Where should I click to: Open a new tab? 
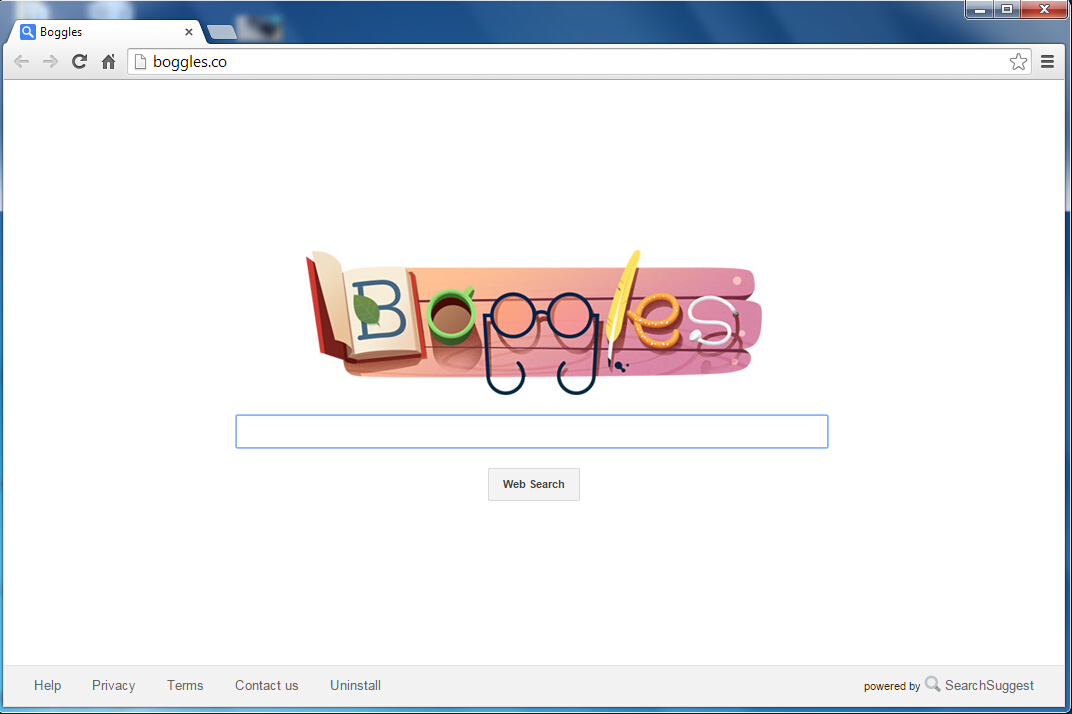pyautogui.click(x=222, y=31)
